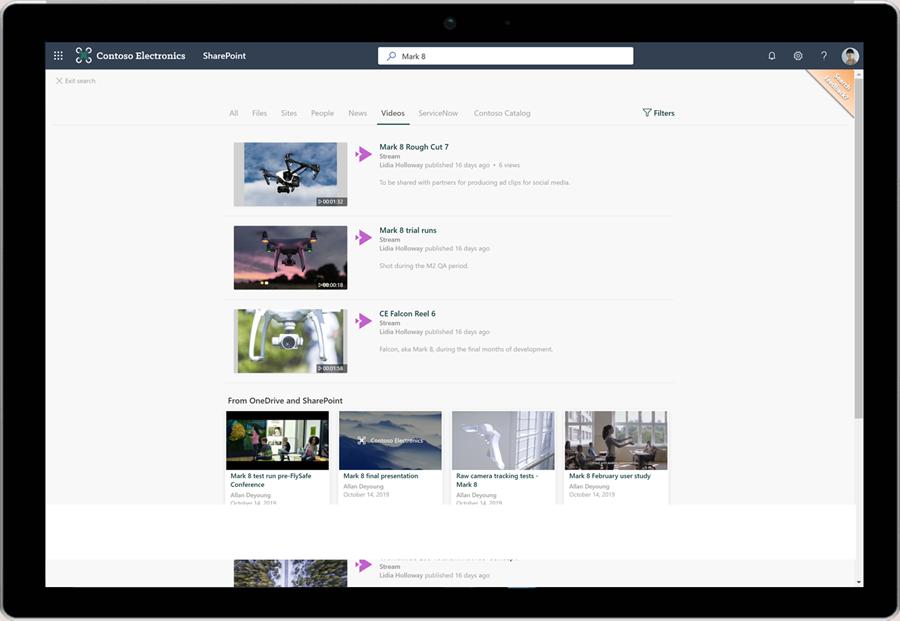Click the user profile avatar
The height and width of the screenshot is (621, 900).
click(850, 56)
